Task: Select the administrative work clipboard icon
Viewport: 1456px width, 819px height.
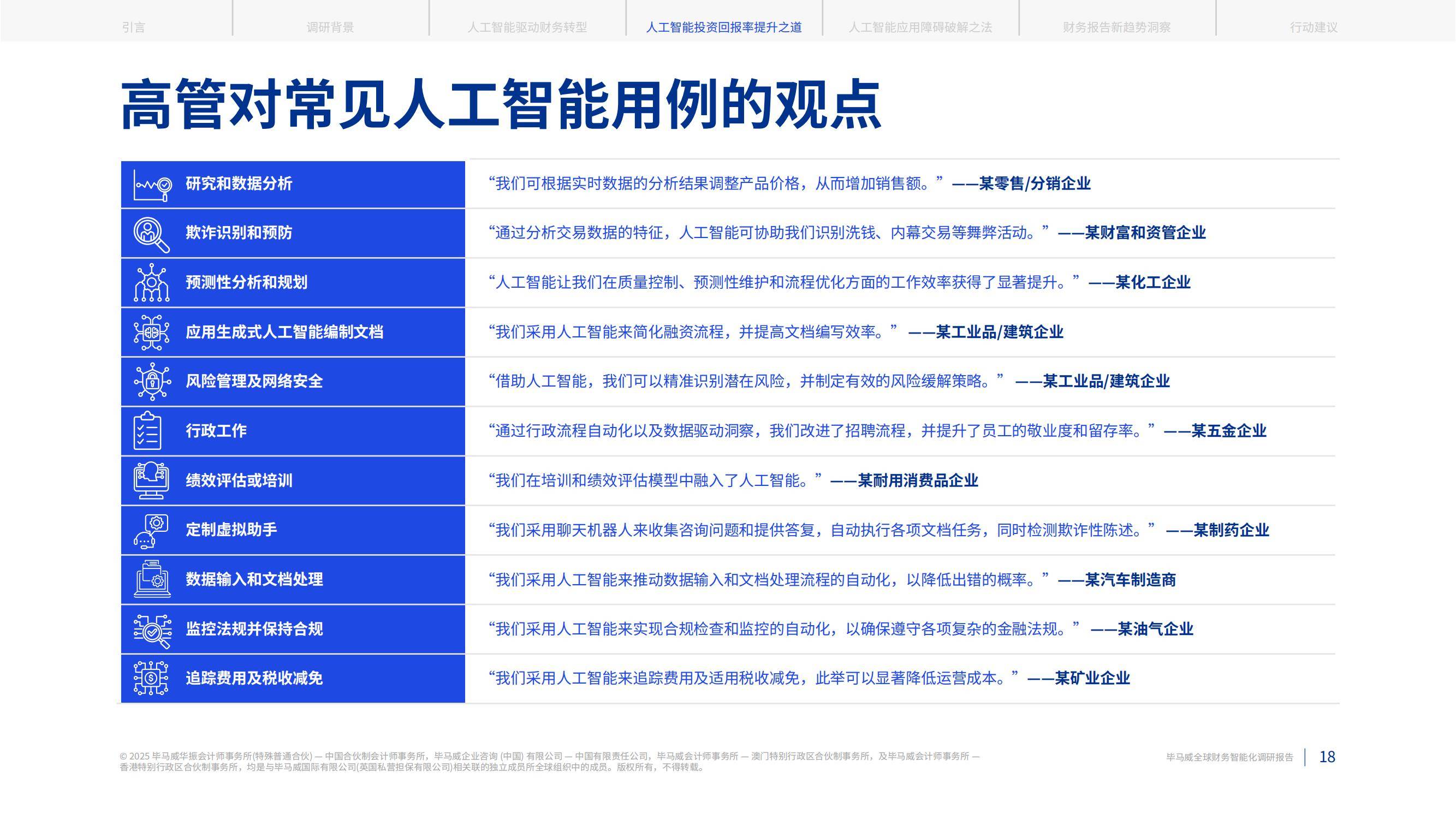Action: click(151, 431)
